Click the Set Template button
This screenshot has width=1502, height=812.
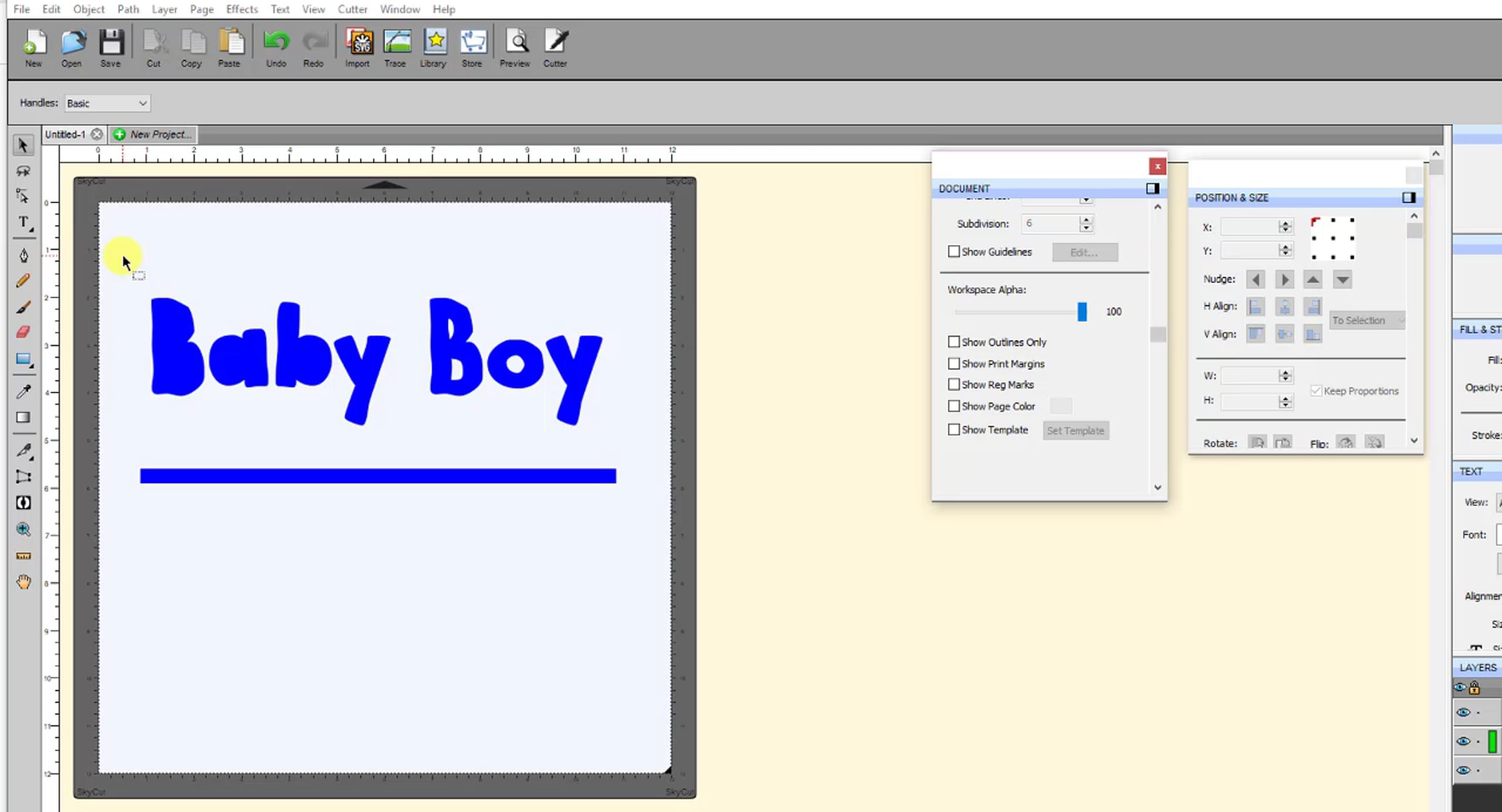click(x=1075, y=430)
